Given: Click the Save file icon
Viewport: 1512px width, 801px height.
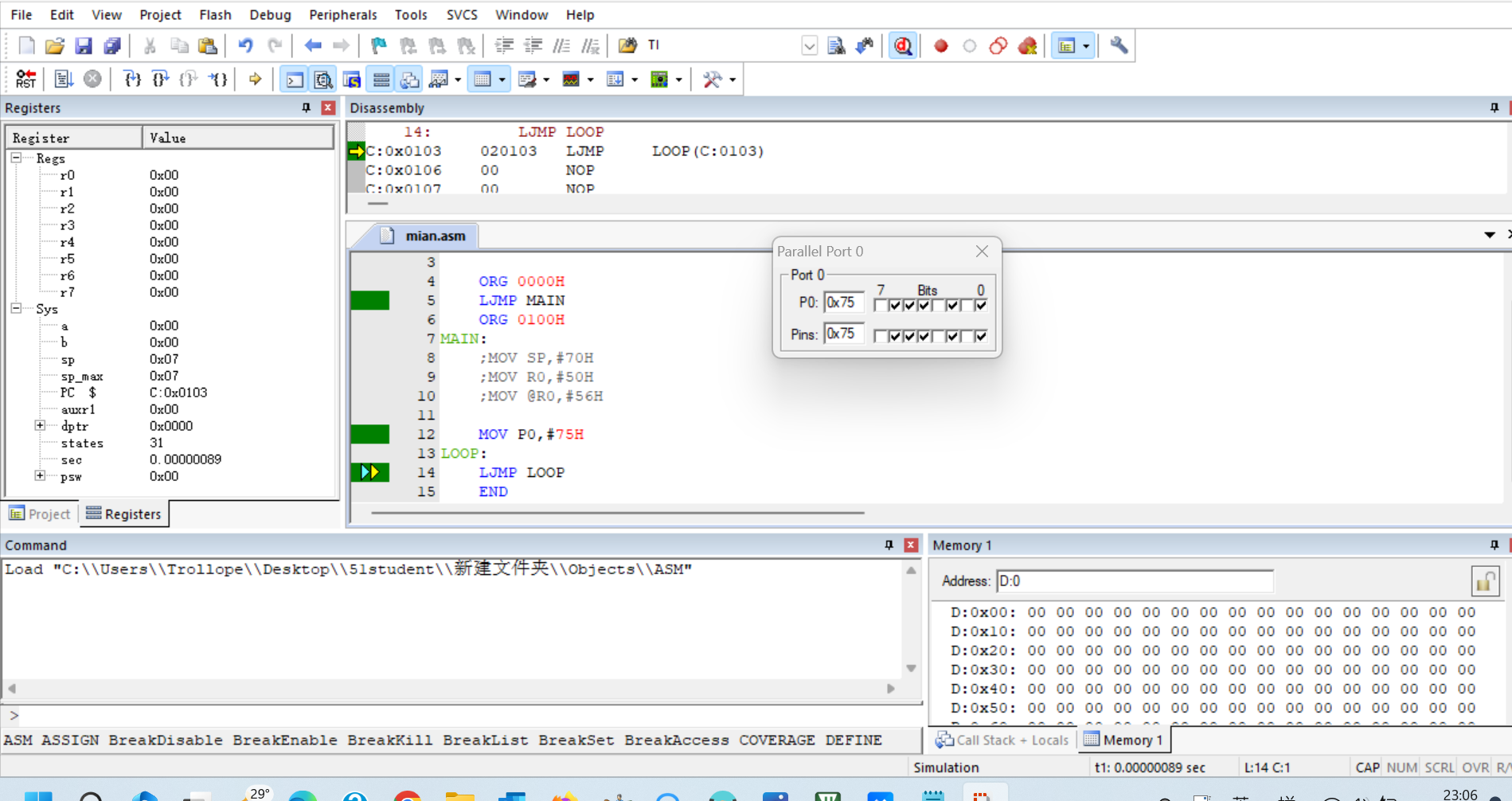Looking at the screenshot, I should (x=83, y=45).
